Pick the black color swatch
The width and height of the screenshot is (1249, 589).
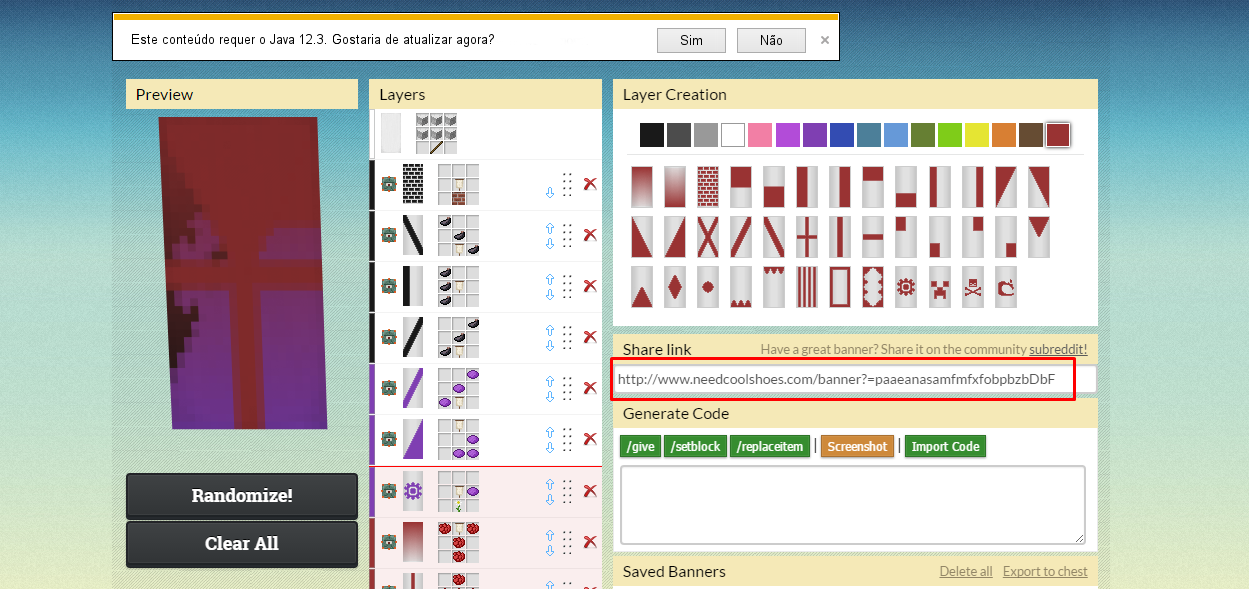click(652, 135)
